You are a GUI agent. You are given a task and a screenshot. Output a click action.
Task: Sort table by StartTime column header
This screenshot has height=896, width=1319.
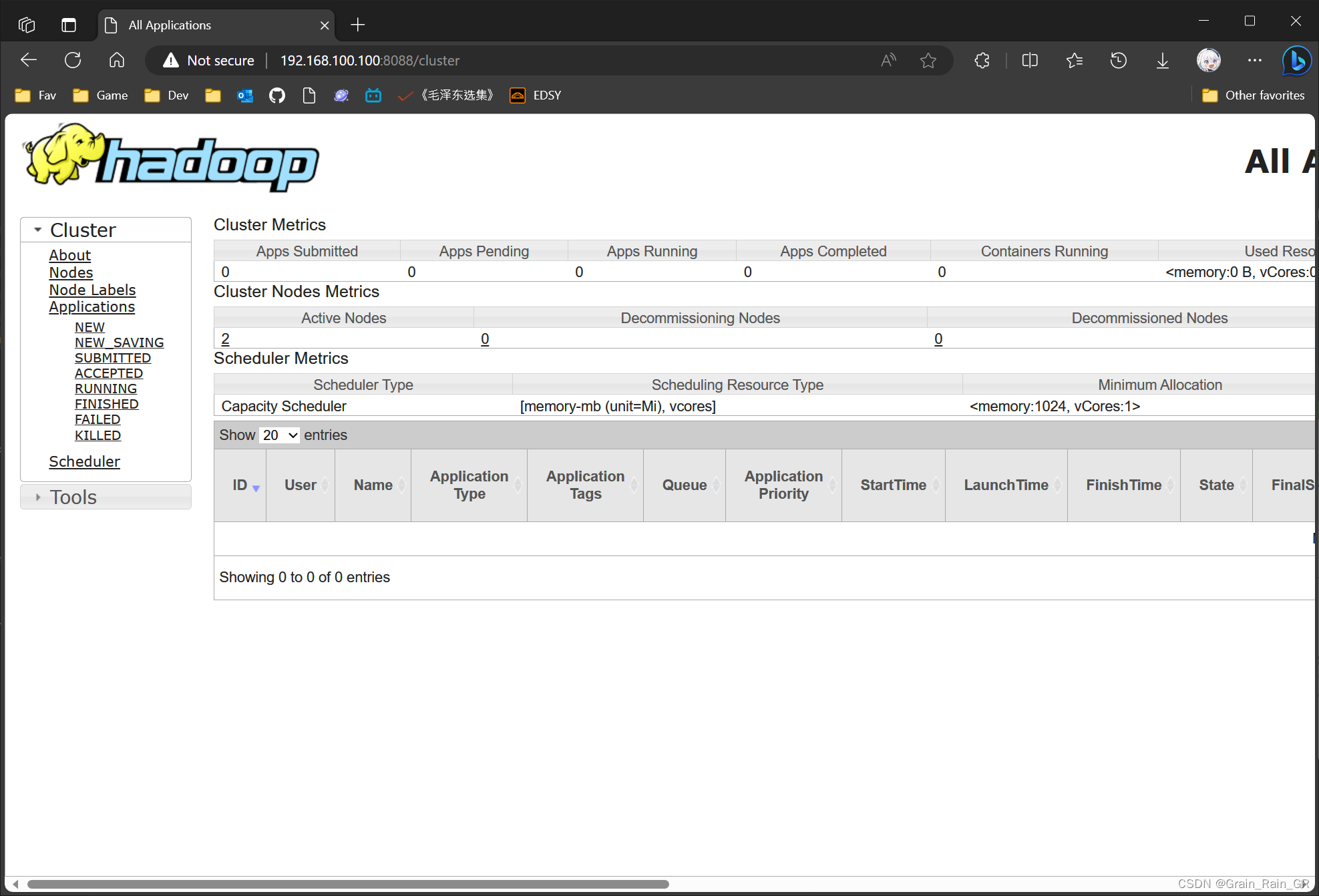click(893, 485)
